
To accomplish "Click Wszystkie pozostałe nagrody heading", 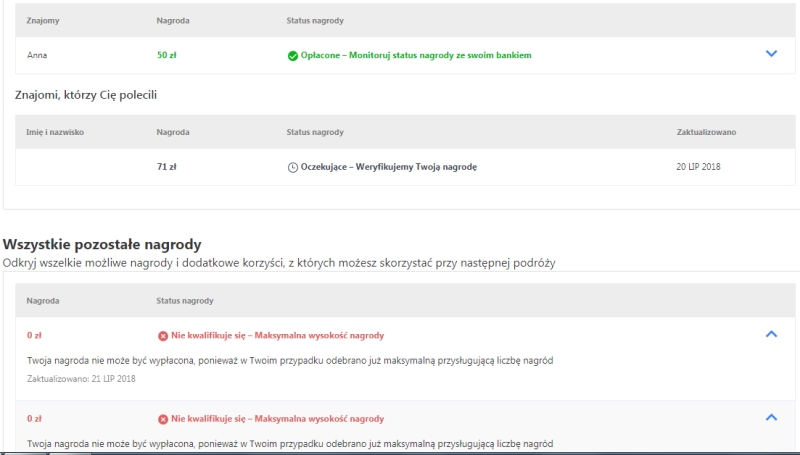I will [x=102, y=244].
